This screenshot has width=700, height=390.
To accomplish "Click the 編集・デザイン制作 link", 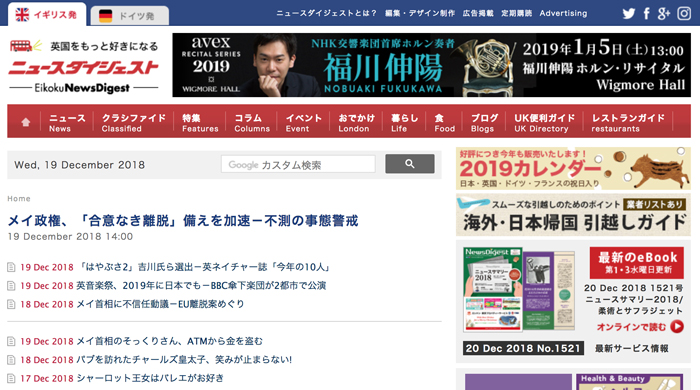I will pyautogui.click(x=420, y=13).
